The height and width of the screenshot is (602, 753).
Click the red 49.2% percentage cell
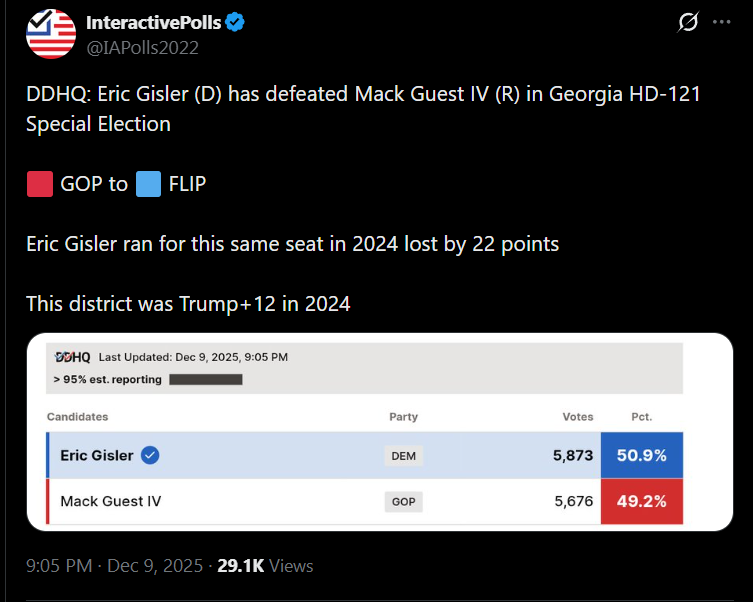[x=641, y=502]
